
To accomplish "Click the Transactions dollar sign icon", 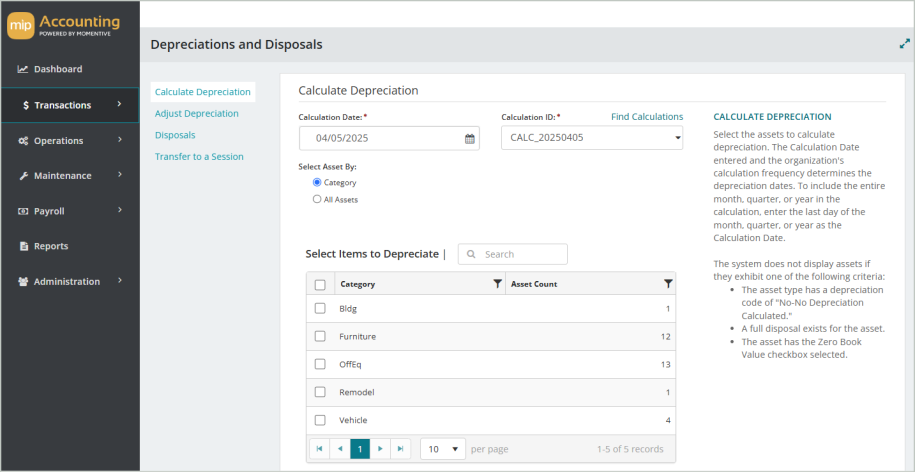I will [26, 106].
